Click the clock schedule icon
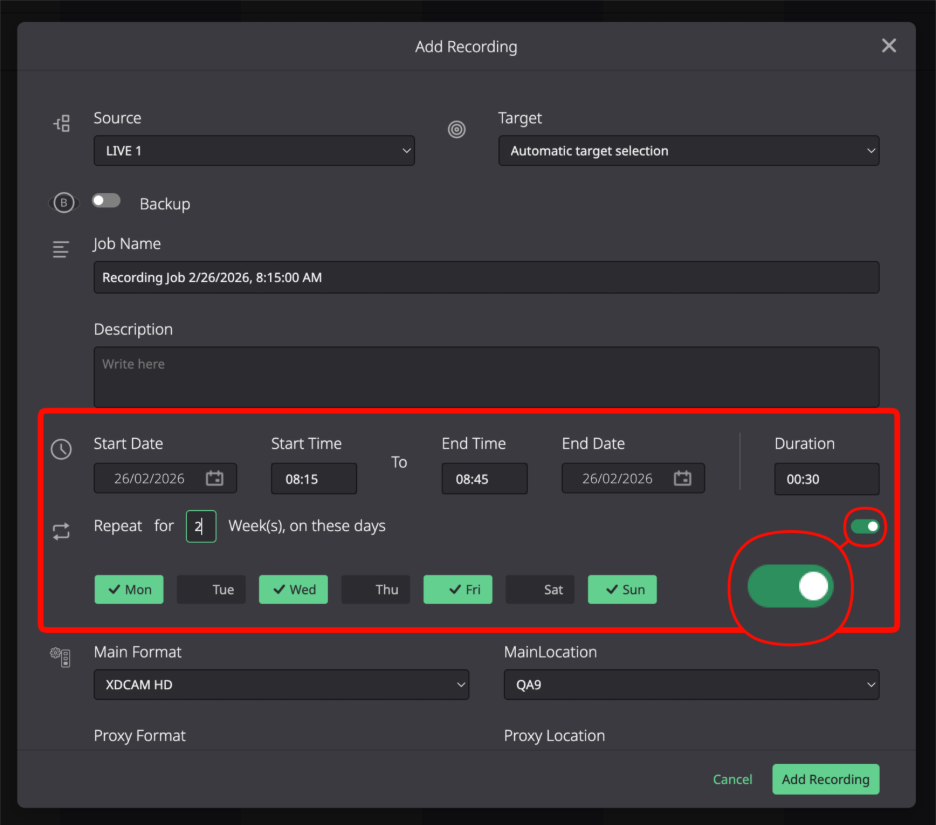The width and height of the screenshot is (936, 825). click(61, 449)
